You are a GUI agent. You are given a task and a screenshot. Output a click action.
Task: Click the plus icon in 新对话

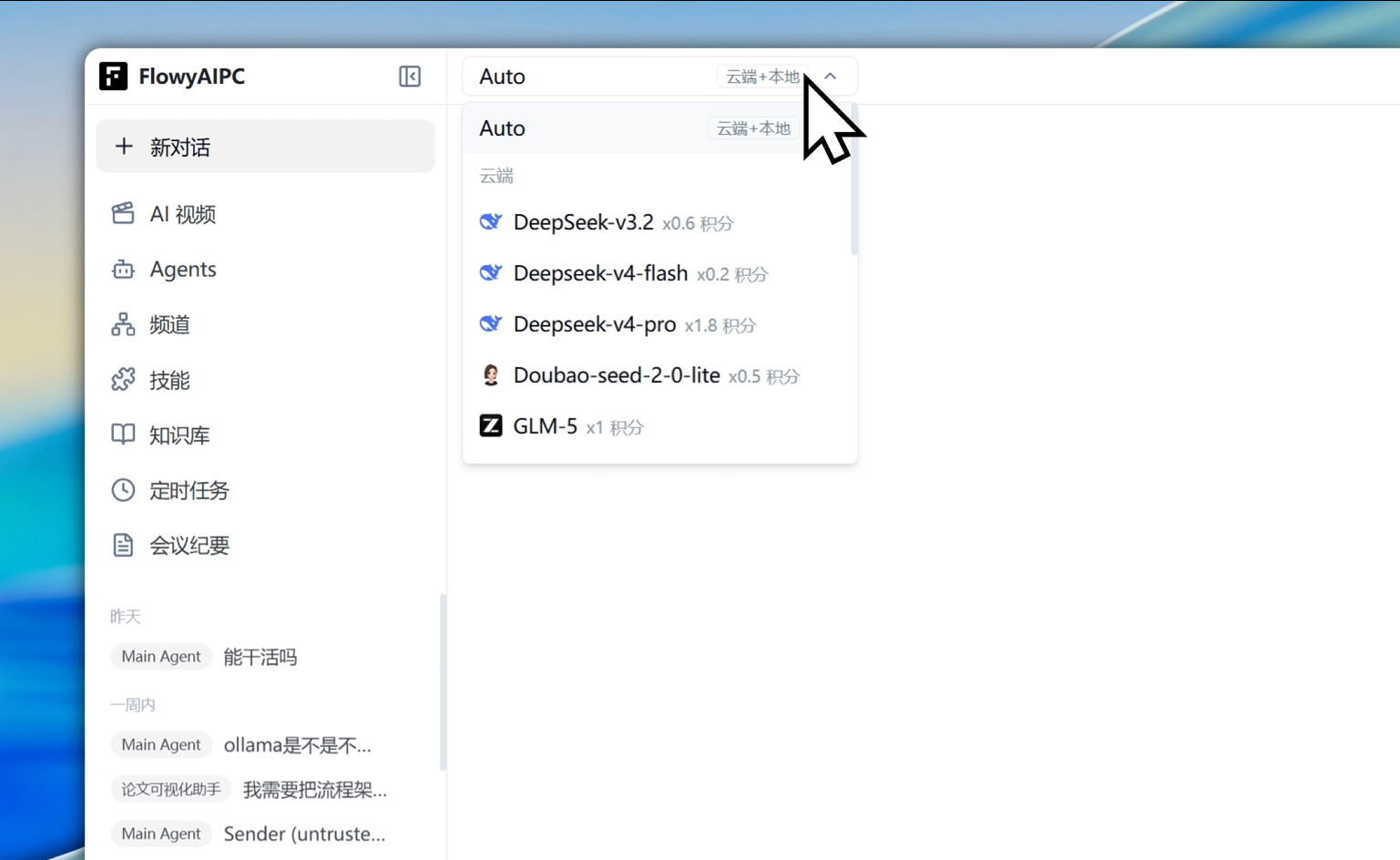tap(124, 146)
